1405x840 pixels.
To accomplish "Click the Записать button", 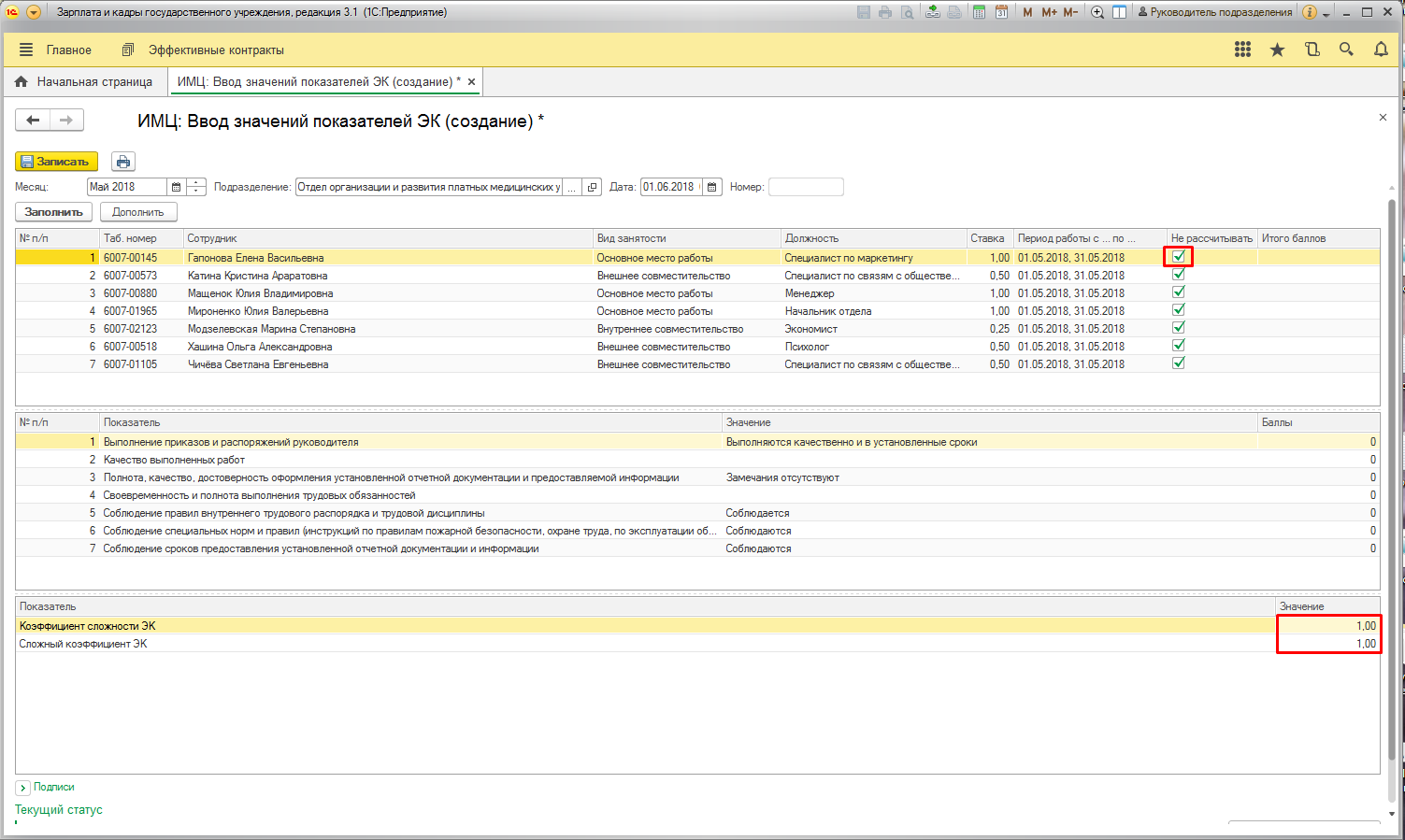I will pos(56,162).
